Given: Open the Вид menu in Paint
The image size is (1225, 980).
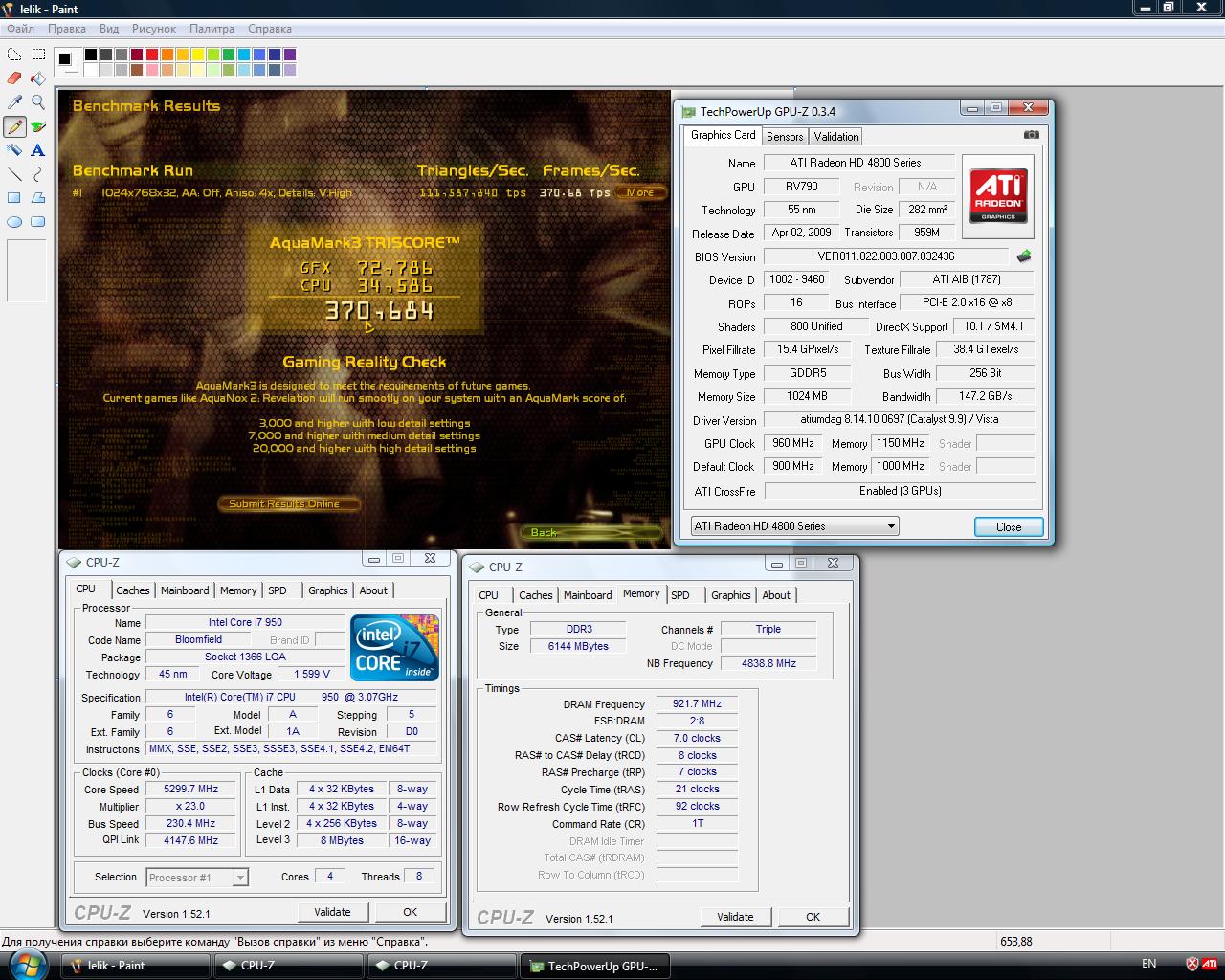Looking at the screenshot, I should click(x=109, y=29).
